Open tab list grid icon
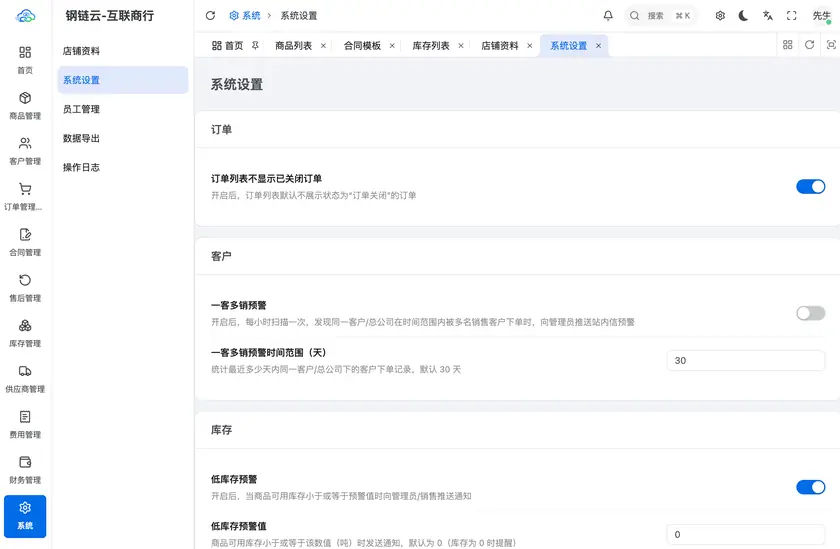The width and height of the screenshot is (840, 549). click(x=788, y=45)
